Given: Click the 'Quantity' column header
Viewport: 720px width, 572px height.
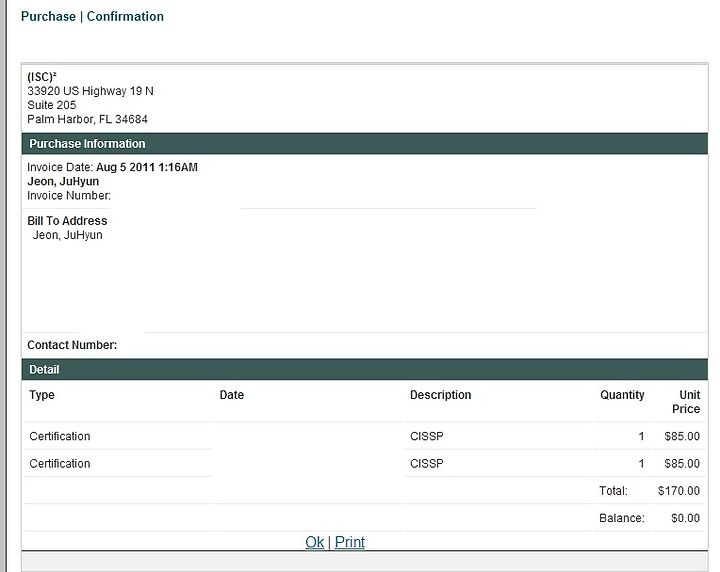Looking at the screenshot, I should [622, 395].
